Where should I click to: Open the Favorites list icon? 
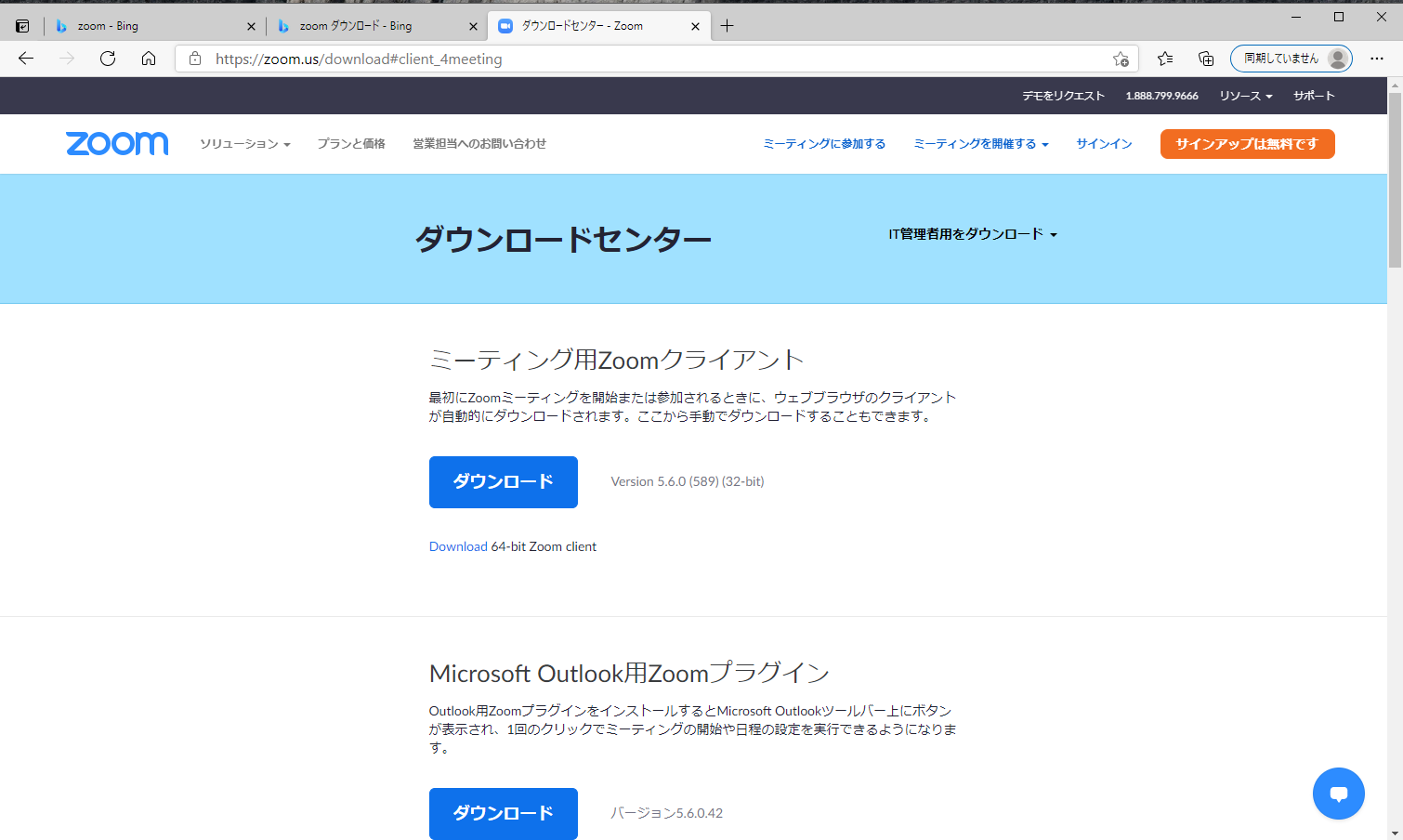pyautogui.click(x=1165, y=59)
